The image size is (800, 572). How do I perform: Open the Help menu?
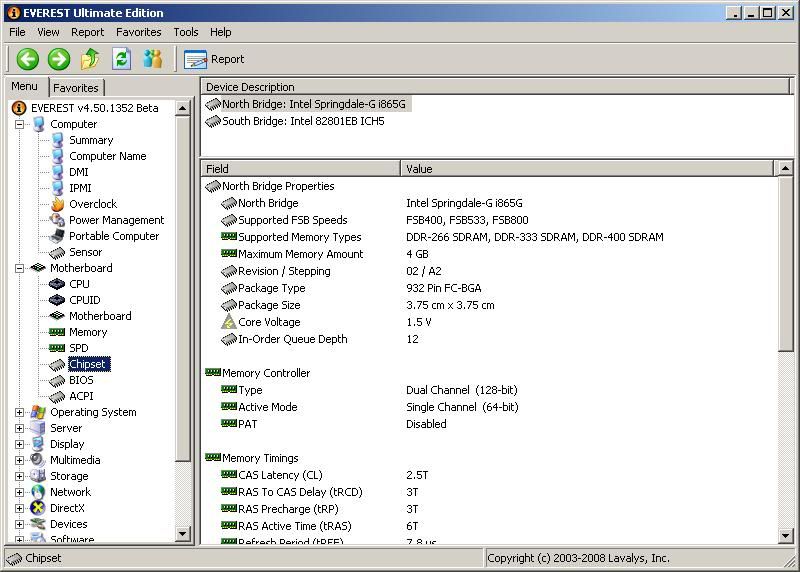click(x=220, y=32)
